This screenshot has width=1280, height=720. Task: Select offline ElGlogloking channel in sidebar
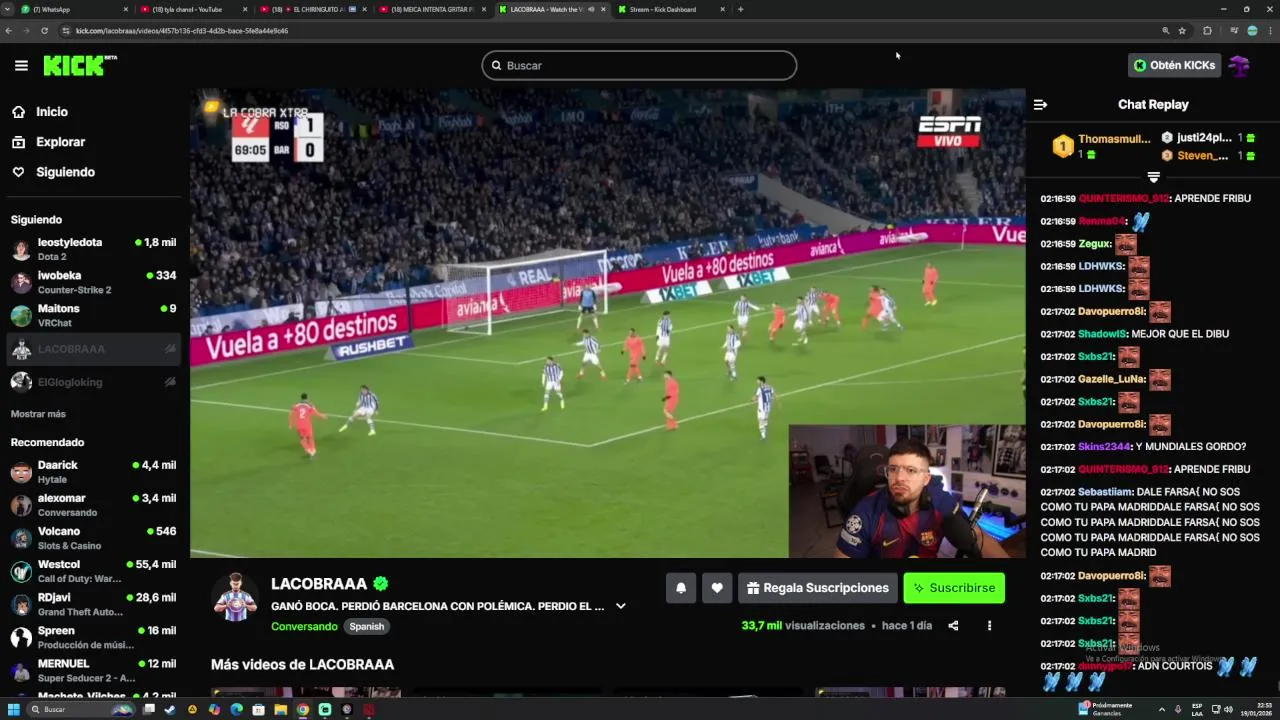tap(93, 382)
